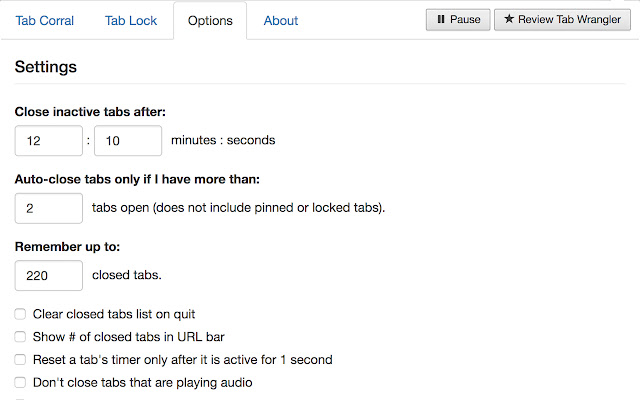The width and height of the screenshot is (640, 400).
Task: Toggle Don't close tabs playing audio checkbox
Action: [20, 383]
